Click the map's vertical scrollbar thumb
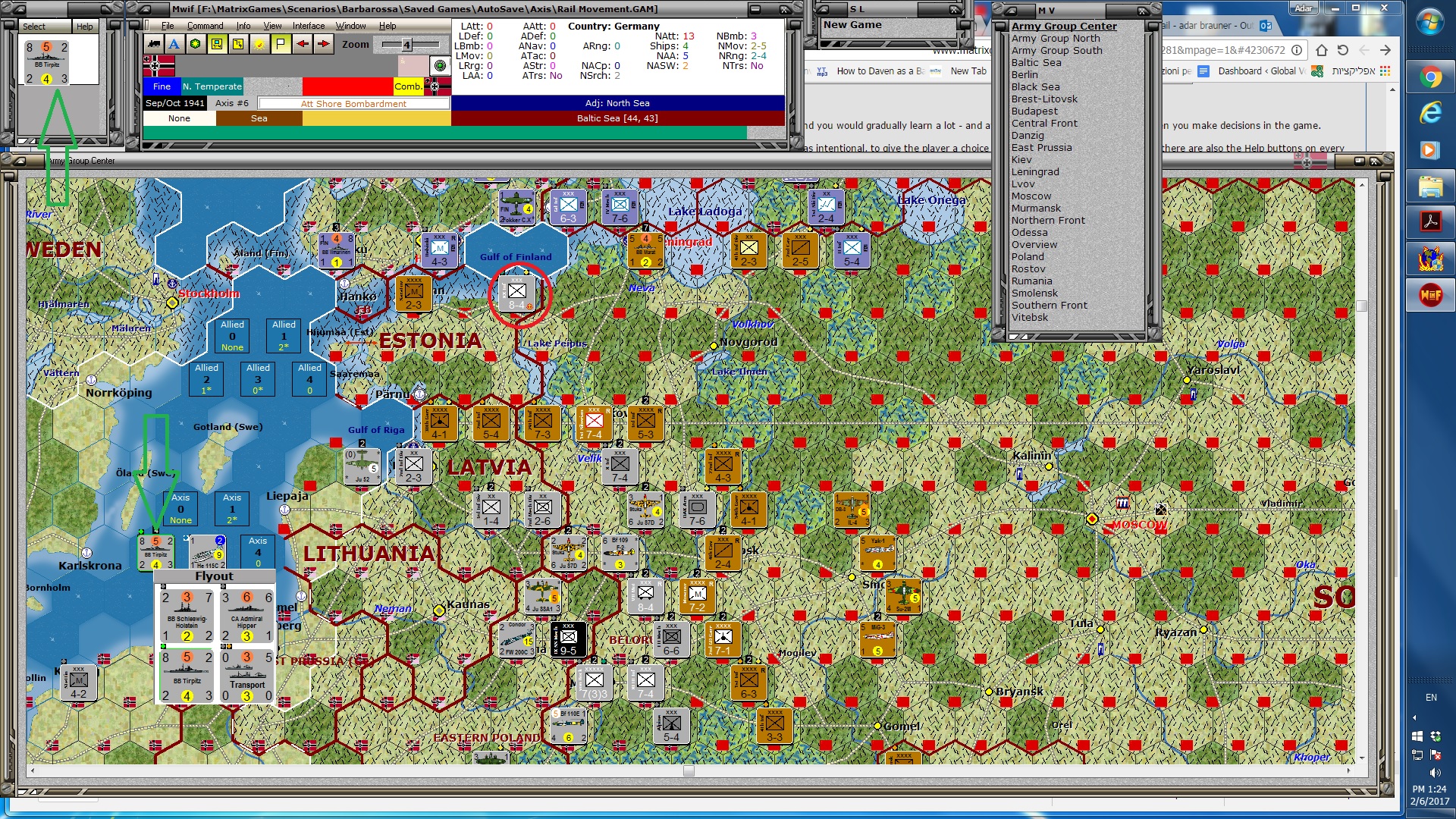 coord(1362,306)
